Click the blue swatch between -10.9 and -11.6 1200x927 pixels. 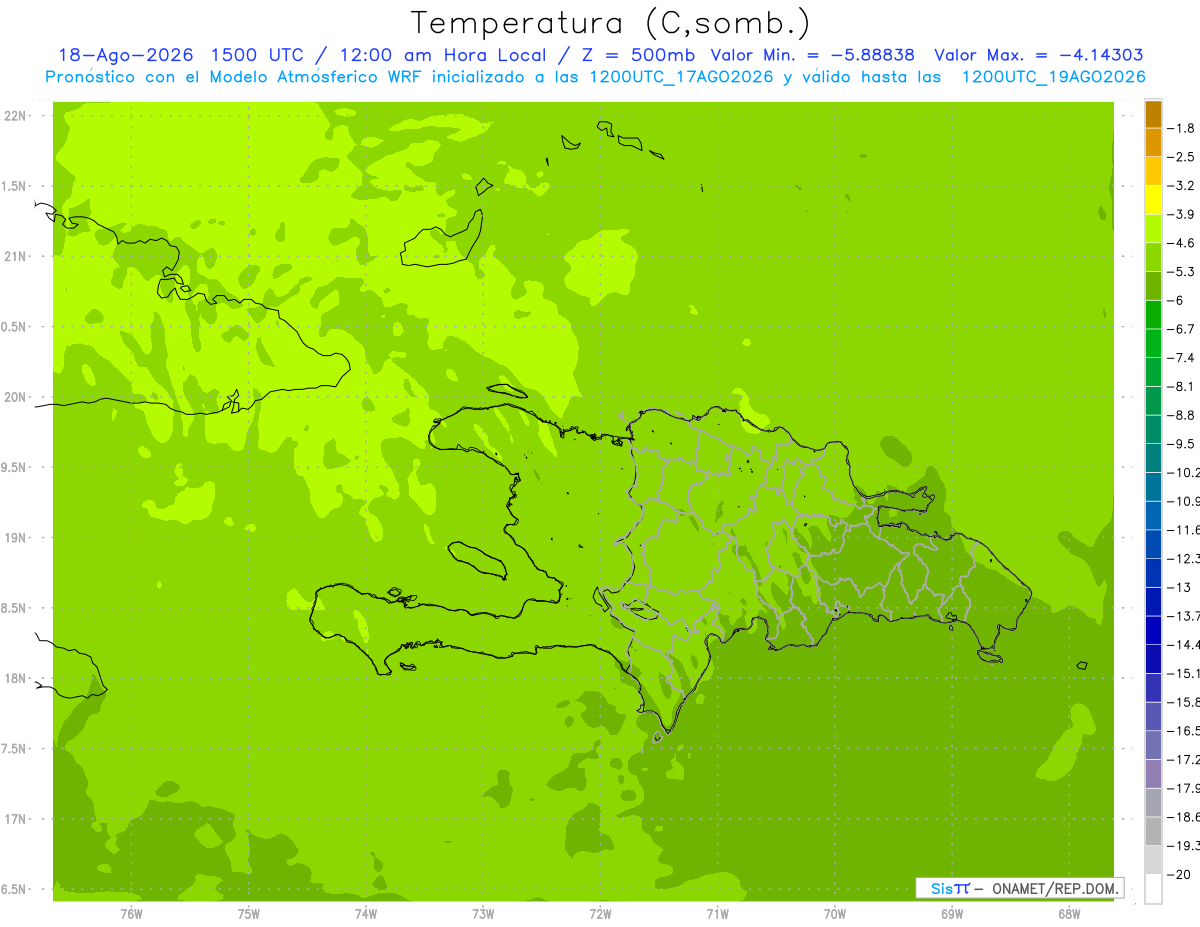click(1153, 516)
